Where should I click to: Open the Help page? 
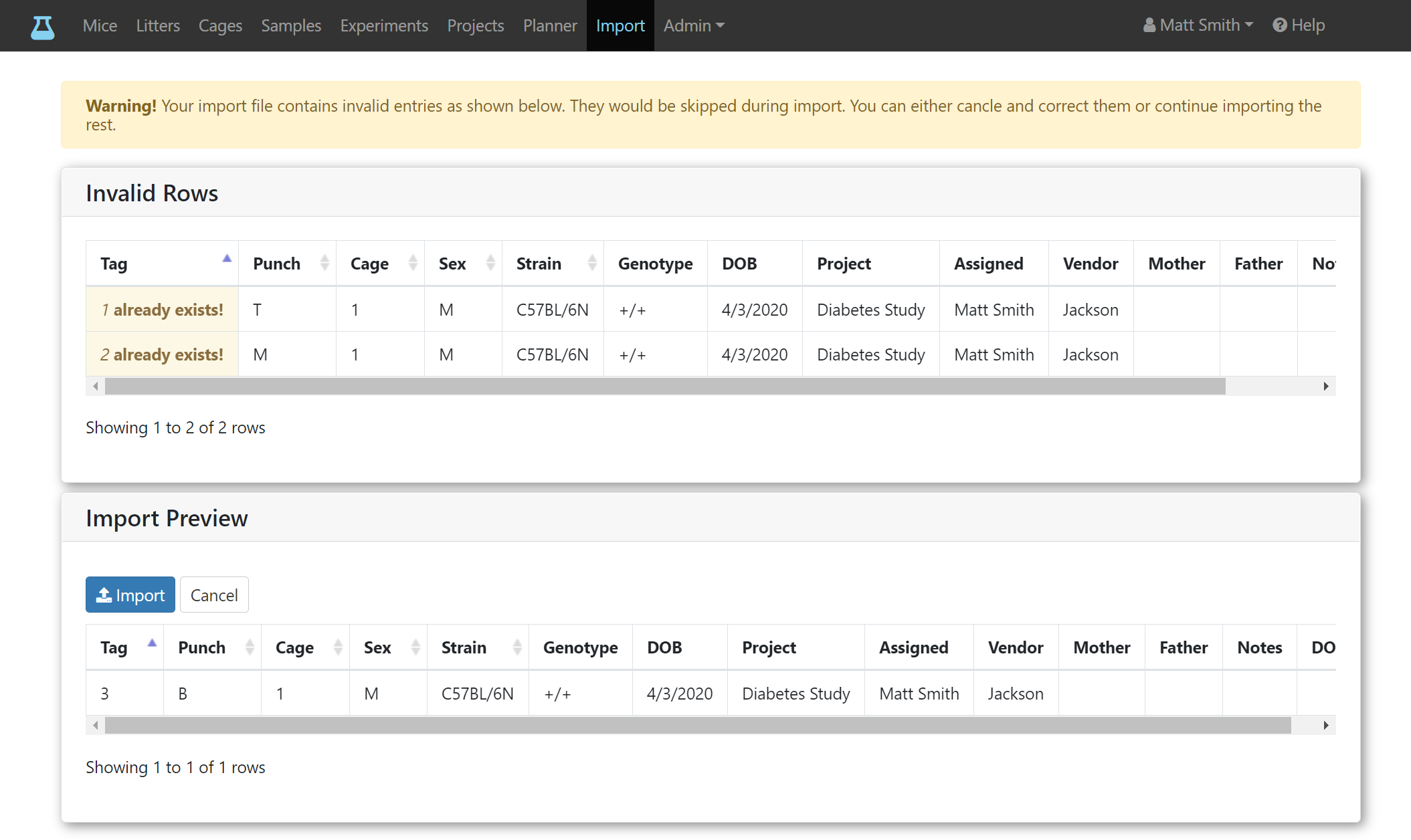click(x=1299, y=25)
